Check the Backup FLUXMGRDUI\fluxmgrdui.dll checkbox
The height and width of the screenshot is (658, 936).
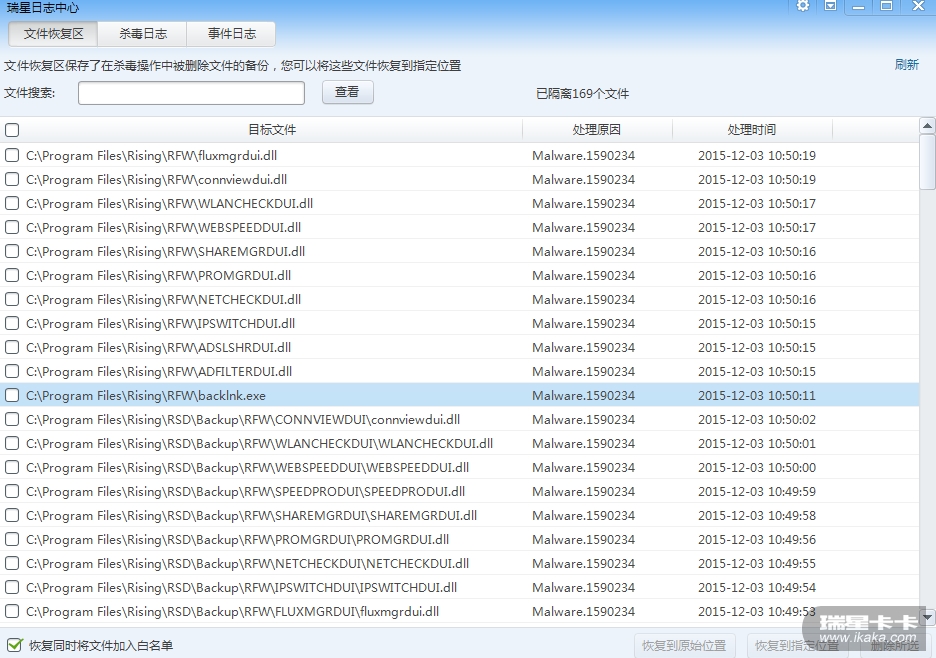coord(12,611)
